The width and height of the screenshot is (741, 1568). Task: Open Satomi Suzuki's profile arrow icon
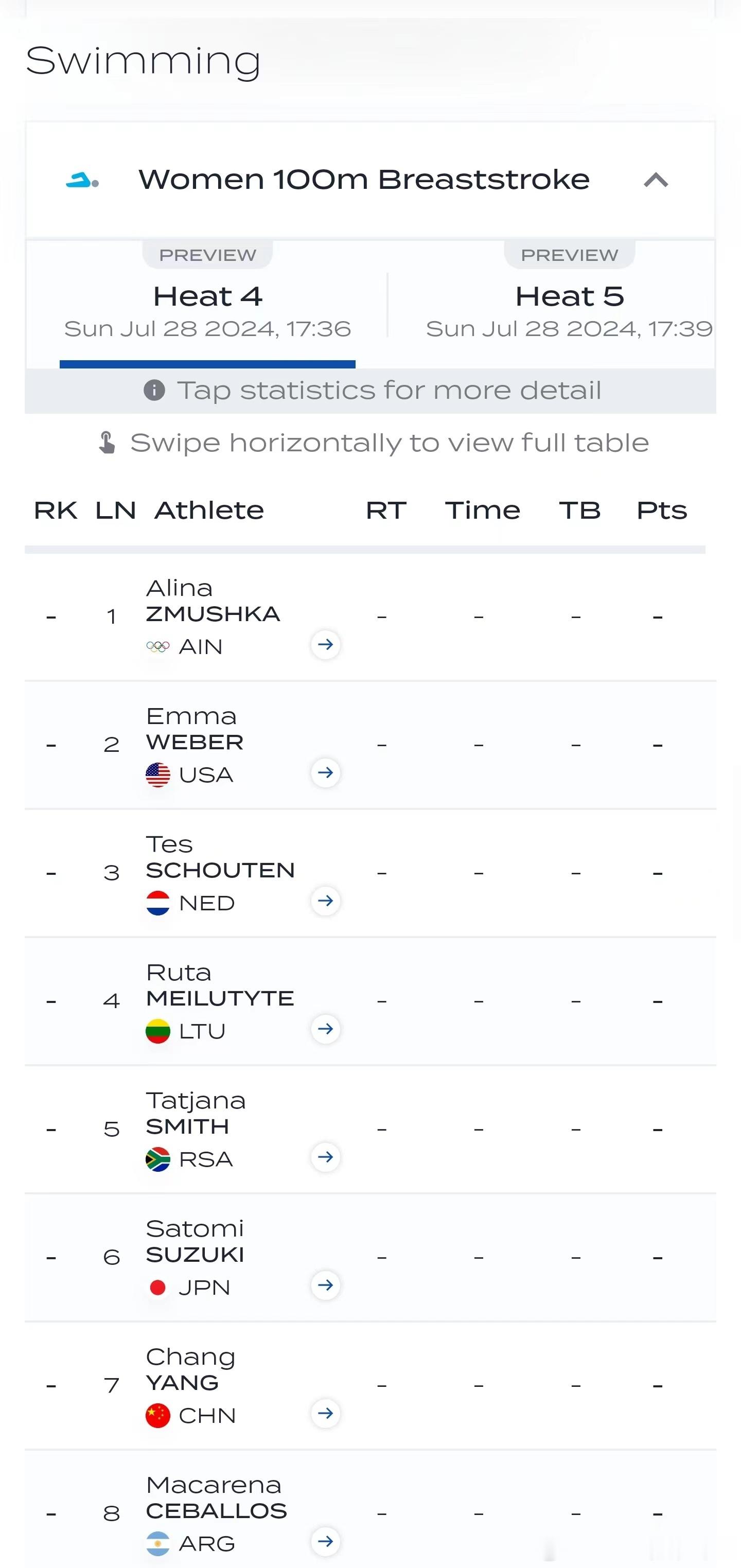(x=326, y=1285)
